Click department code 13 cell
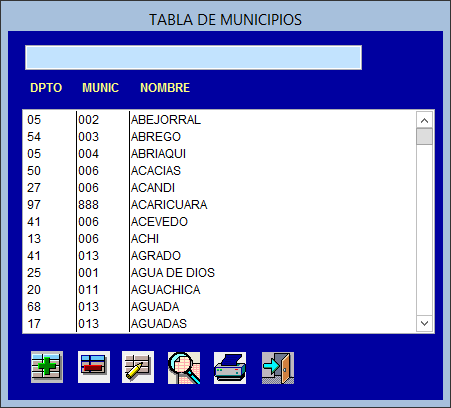This screenshot has height=408, width=451. 34,239
